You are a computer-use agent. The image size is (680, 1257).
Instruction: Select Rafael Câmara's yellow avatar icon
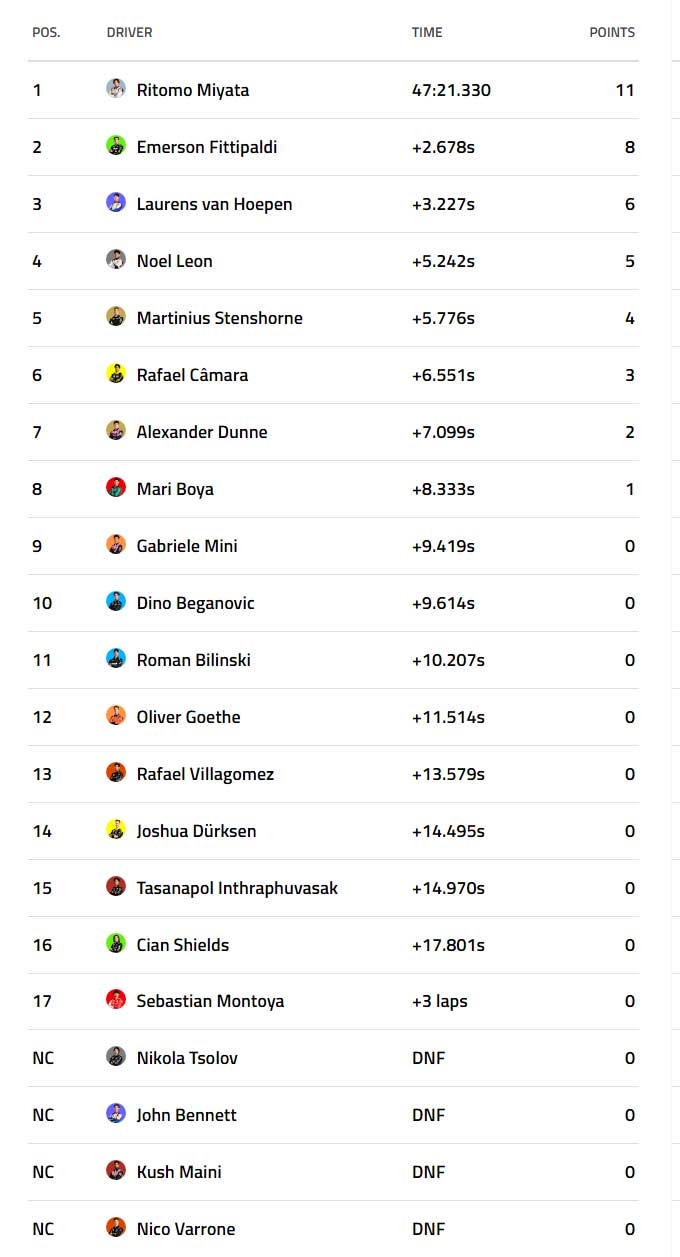[x=116, y=373]
